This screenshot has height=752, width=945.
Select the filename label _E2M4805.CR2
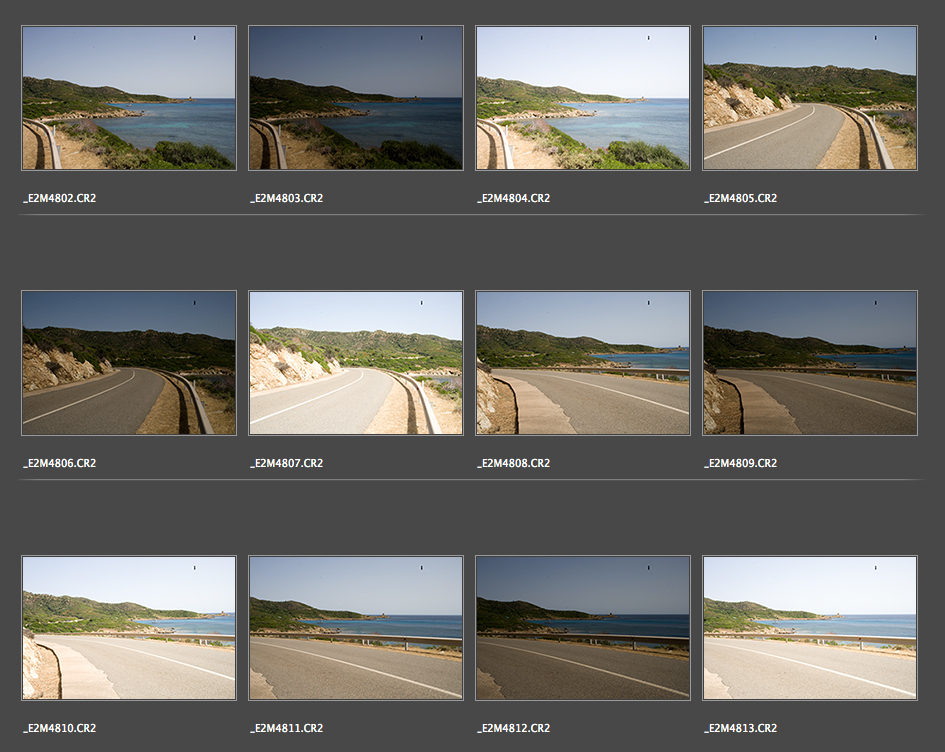(x=740, y=198)
